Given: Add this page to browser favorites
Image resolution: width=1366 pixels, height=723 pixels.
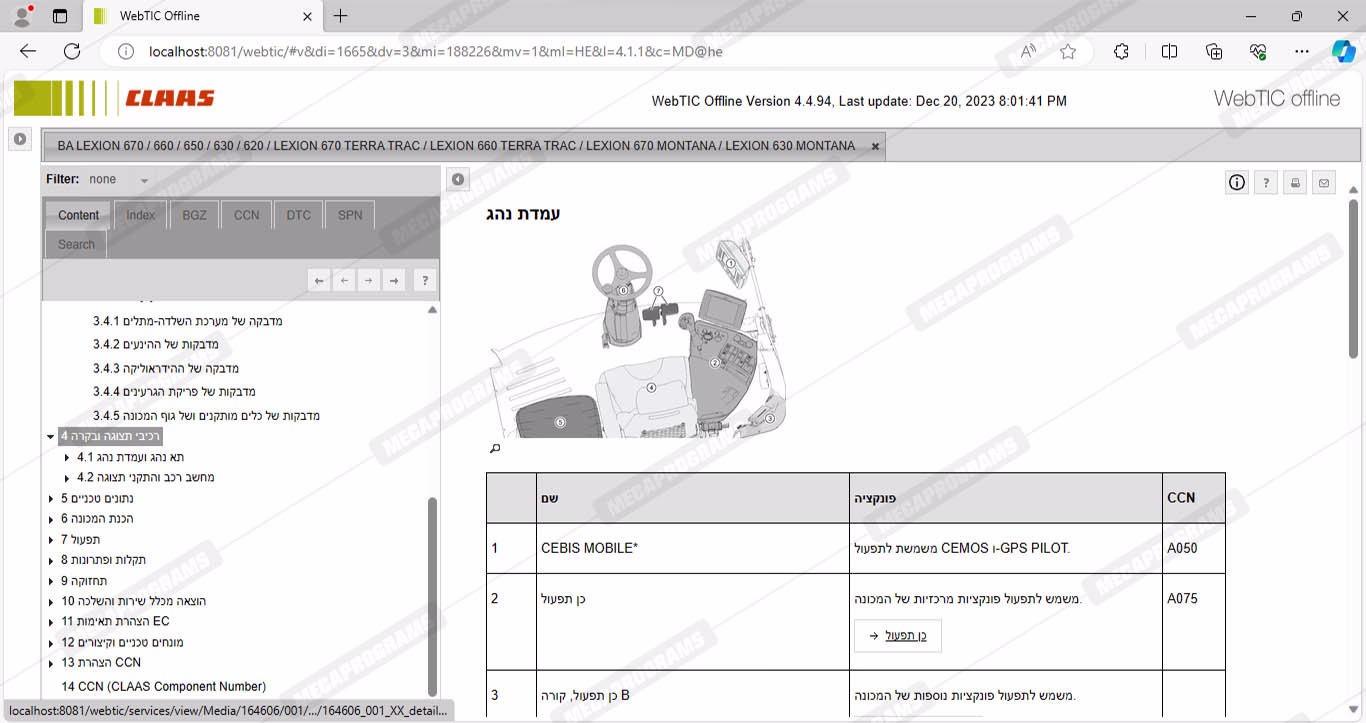Looking at the screenshot, I should click(1068, 52).
